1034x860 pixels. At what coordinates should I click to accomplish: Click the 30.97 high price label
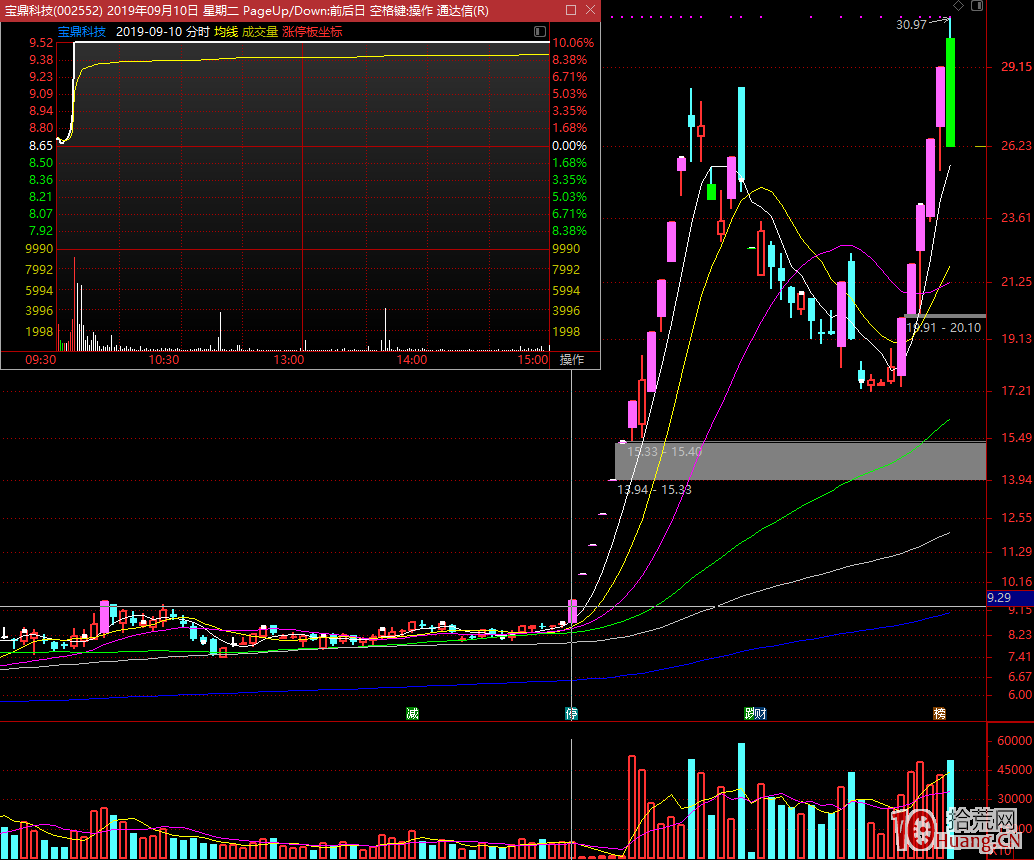[911, 25]
